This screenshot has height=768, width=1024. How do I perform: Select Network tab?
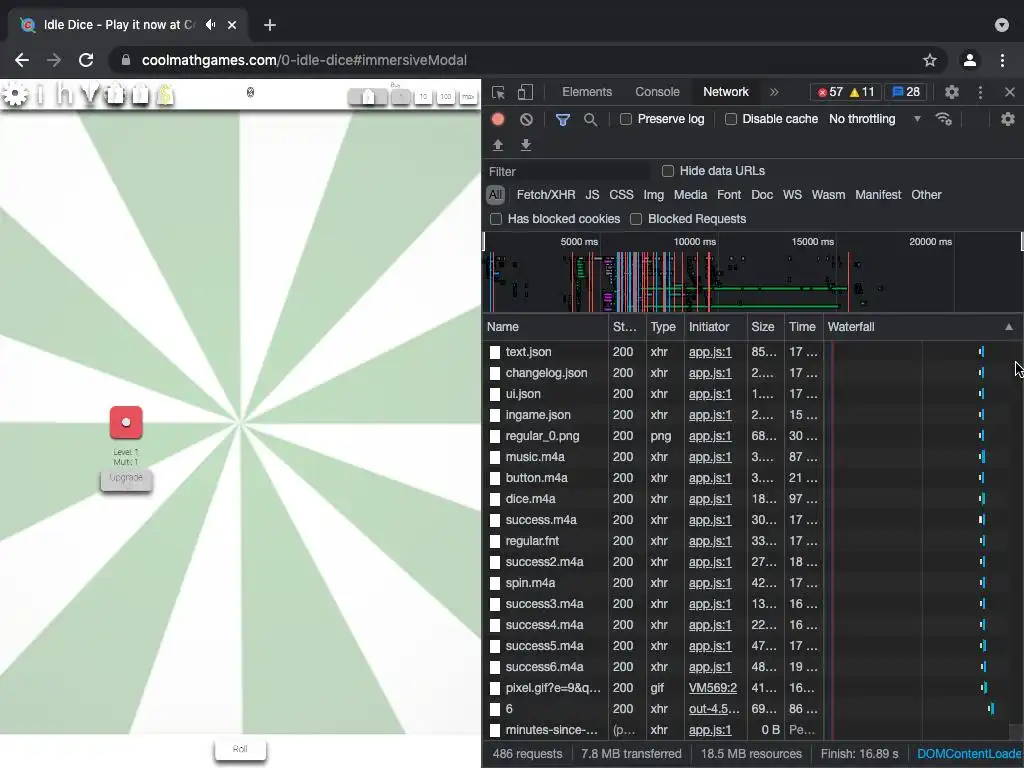pyautogui.click(x=726, y=92)
